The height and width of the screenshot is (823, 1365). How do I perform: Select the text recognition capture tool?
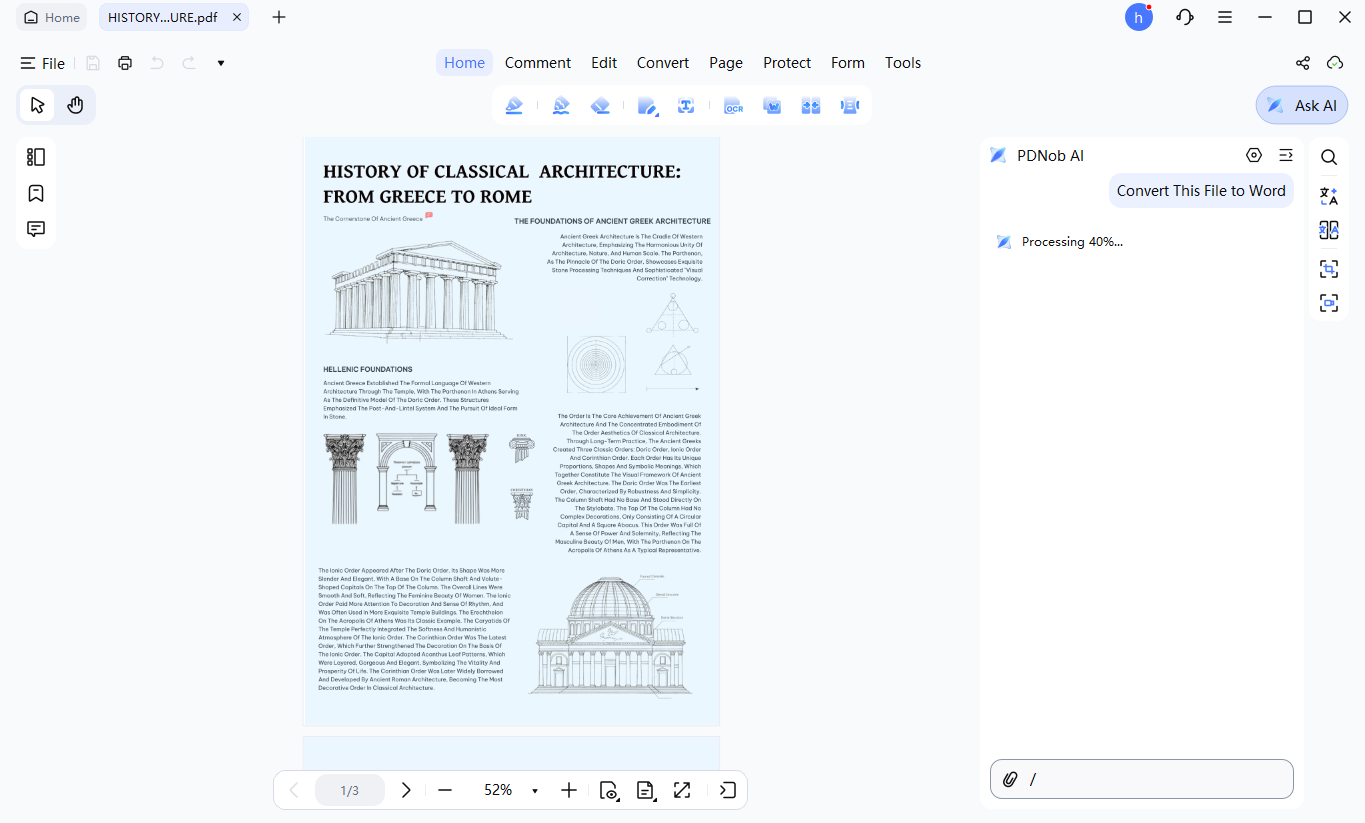click(x=686, y=105)
